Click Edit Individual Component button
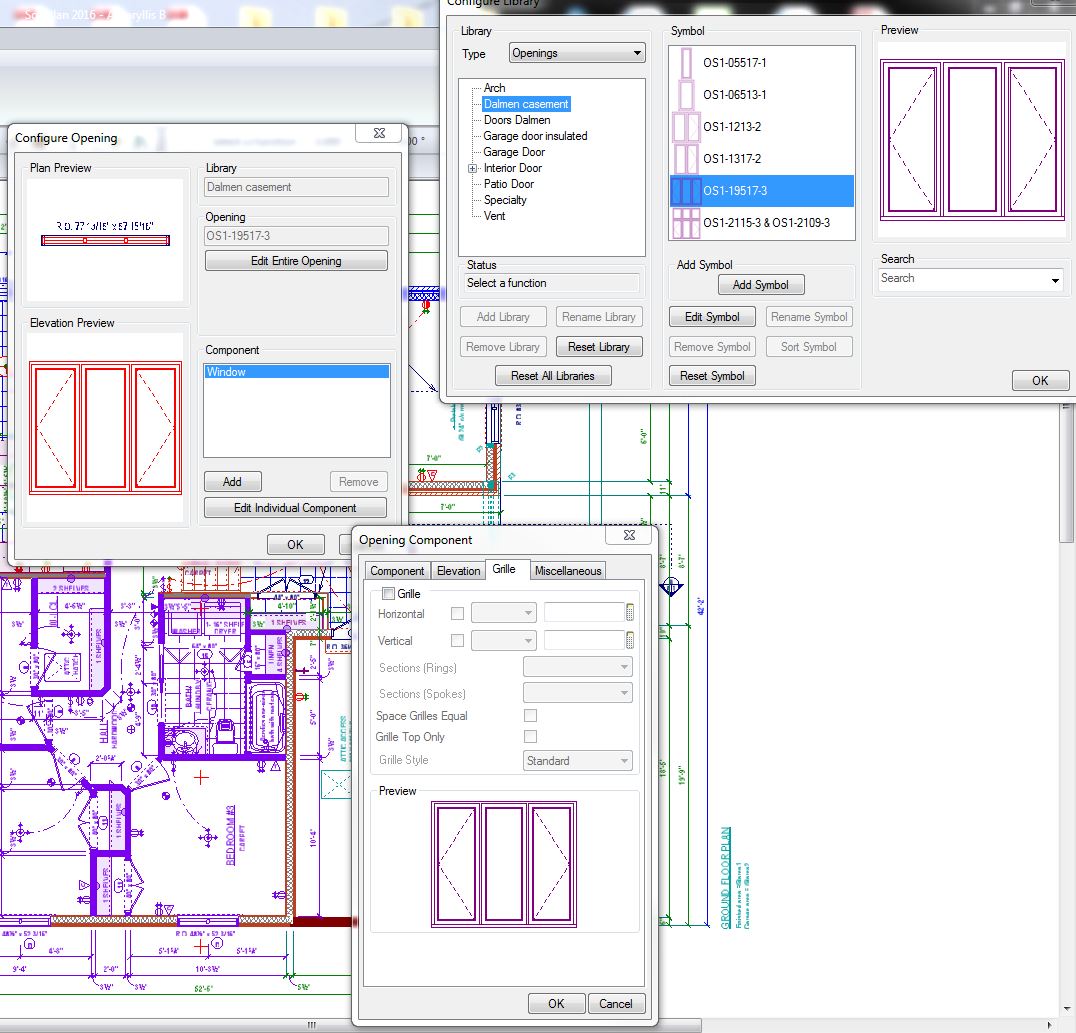Viewport: 1076px width, 1033px height. coord(295,508)
